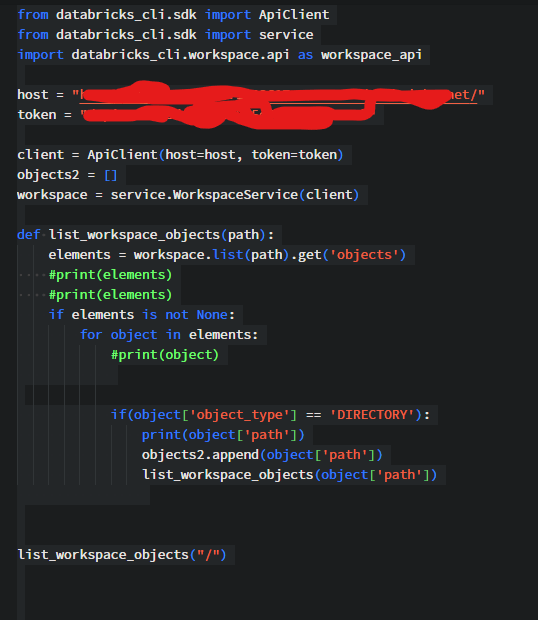Click the 'token' variable assignment

[x=196, y=115]
